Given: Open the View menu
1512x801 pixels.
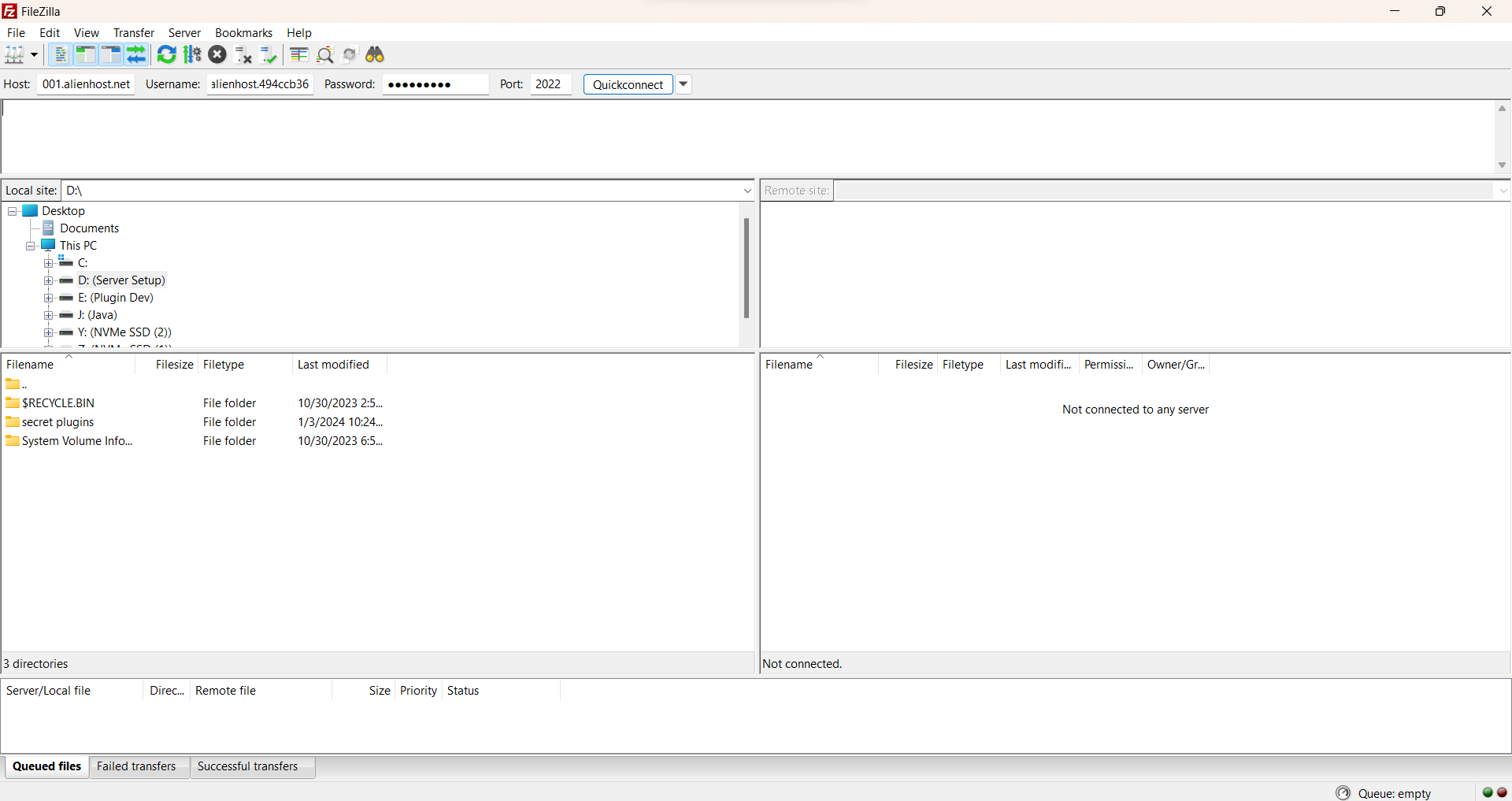Looking at the screenshot, I should 87,33.
